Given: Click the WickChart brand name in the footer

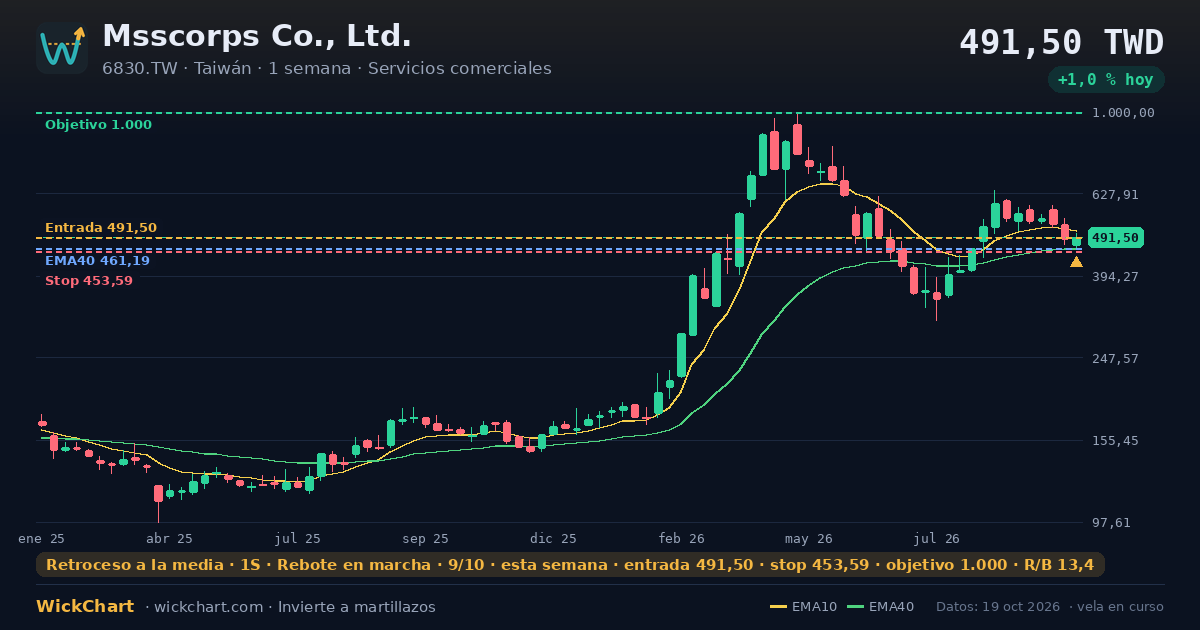Looking at the screenshot, I should tap(85, 607).
